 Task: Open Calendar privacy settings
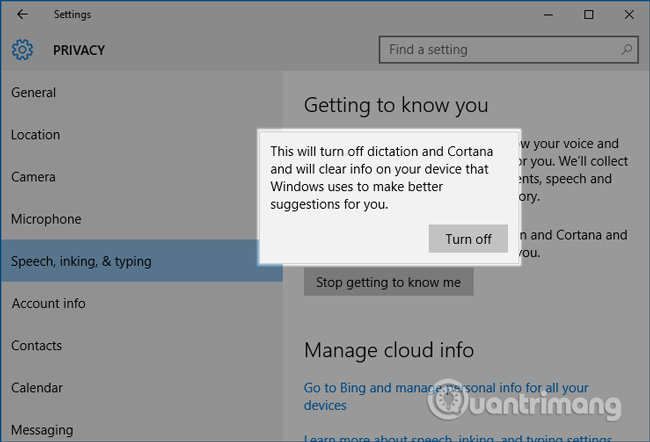[x=141, y=388]
